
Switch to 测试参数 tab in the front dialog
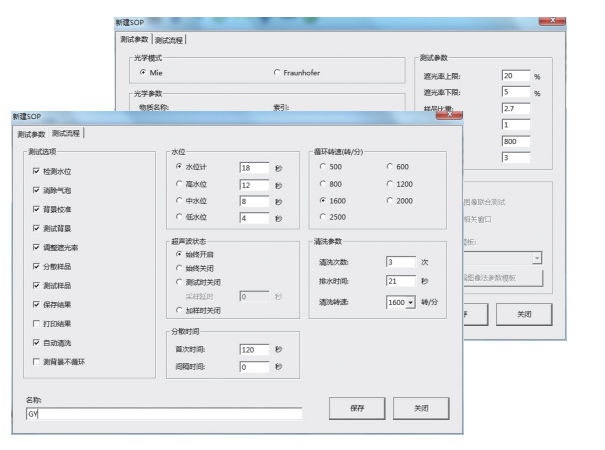pyautogui.click(x=31, y=133)
